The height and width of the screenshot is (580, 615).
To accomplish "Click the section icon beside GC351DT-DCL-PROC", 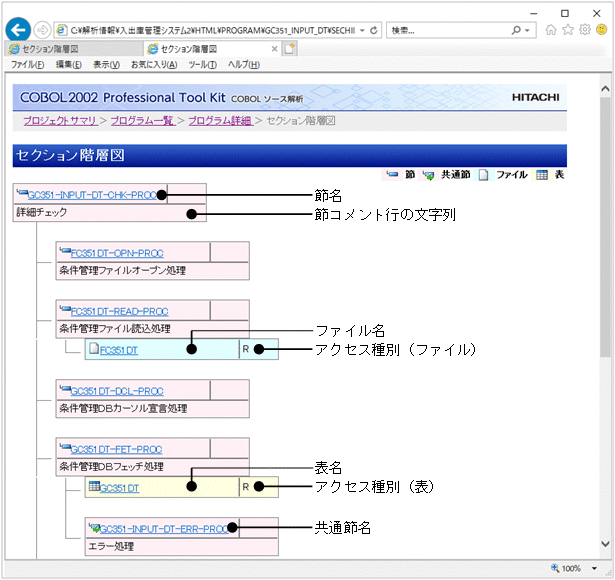I will coord(65,389).
